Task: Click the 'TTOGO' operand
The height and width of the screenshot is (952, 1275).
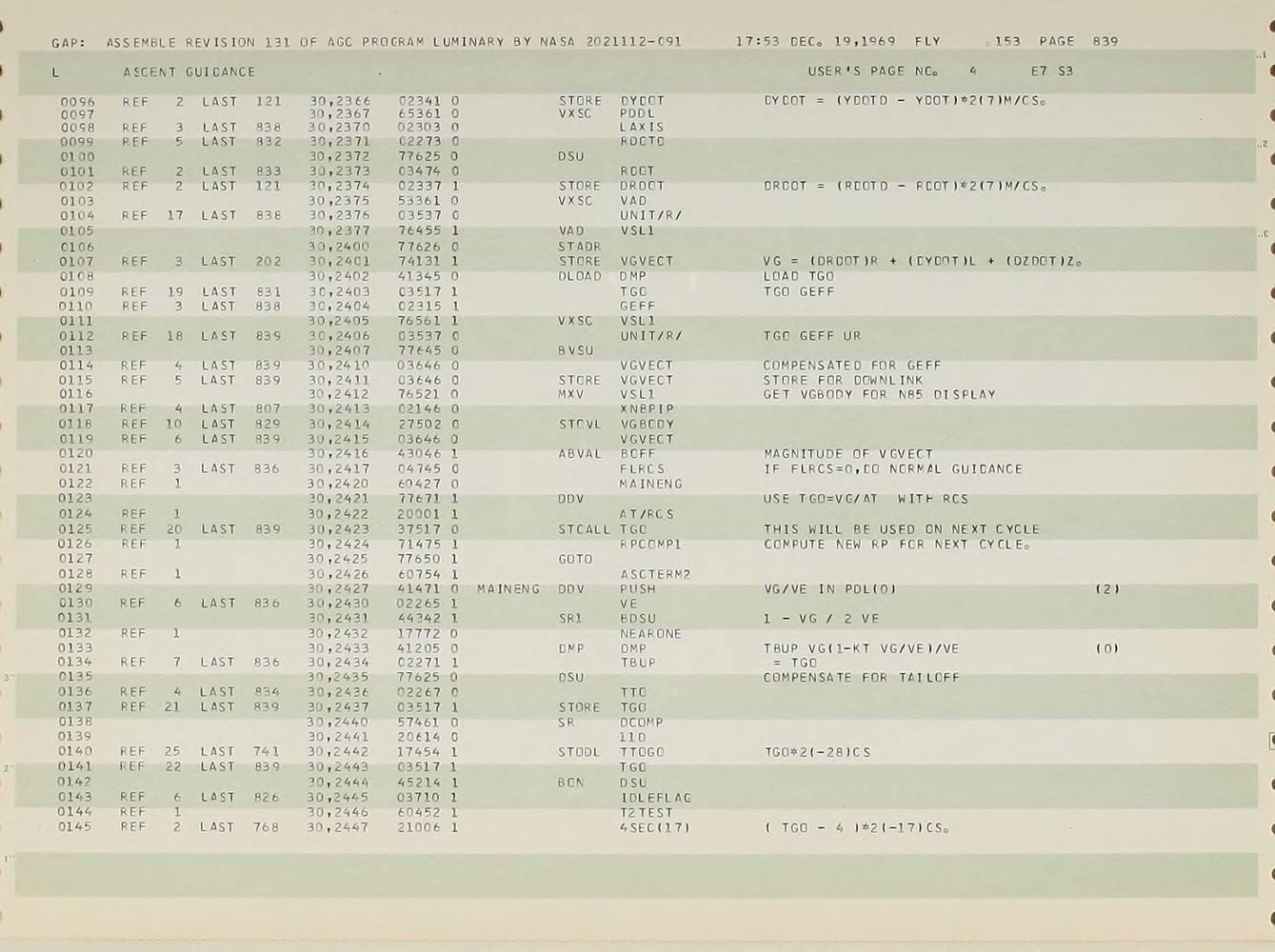Action: pyautogui.click(x=642, y=751)
